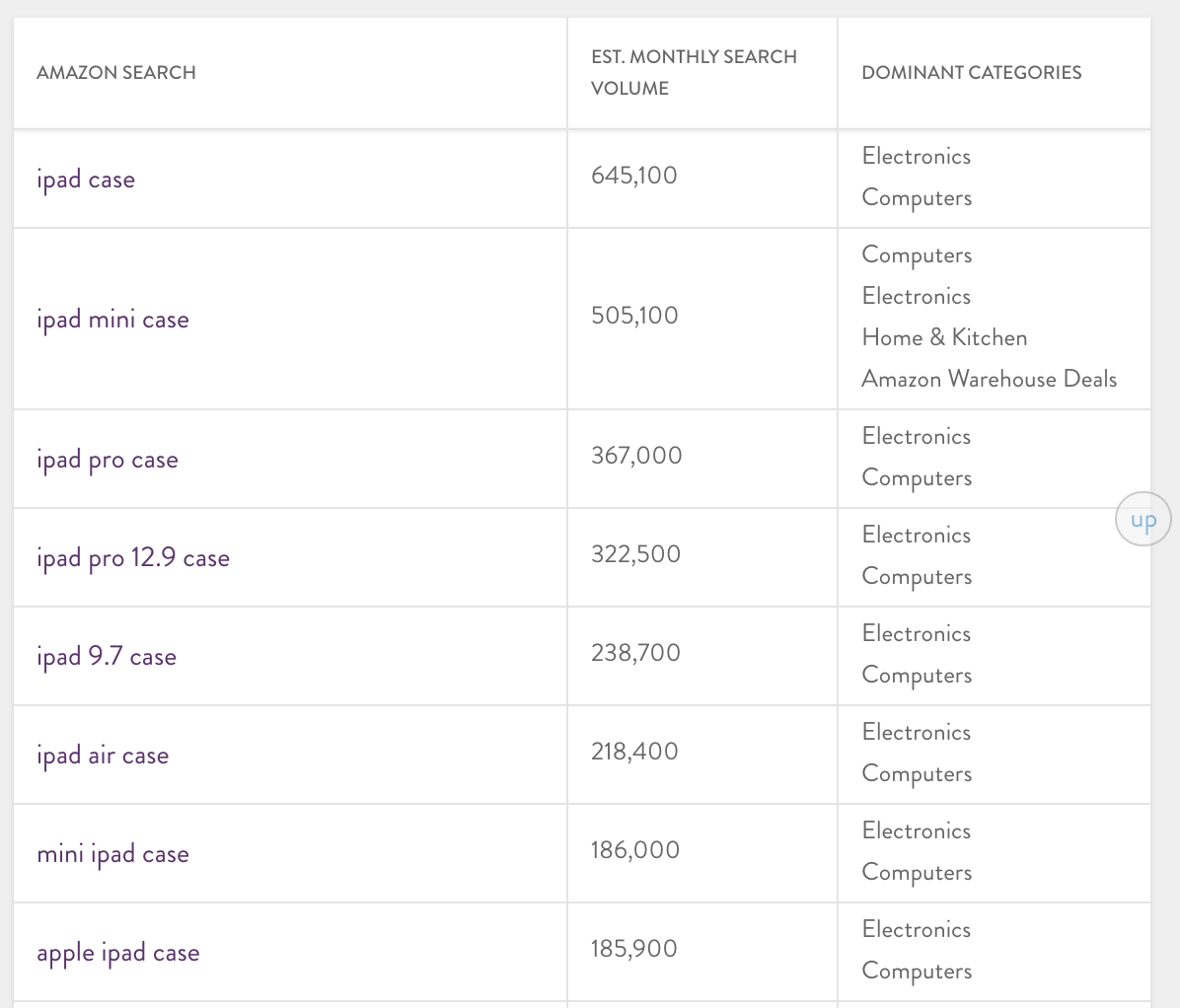Screen dimensions: 1180x1008
Task: Click "Electronics" in the ipad 9.7 case row
Action: point(917,633)
